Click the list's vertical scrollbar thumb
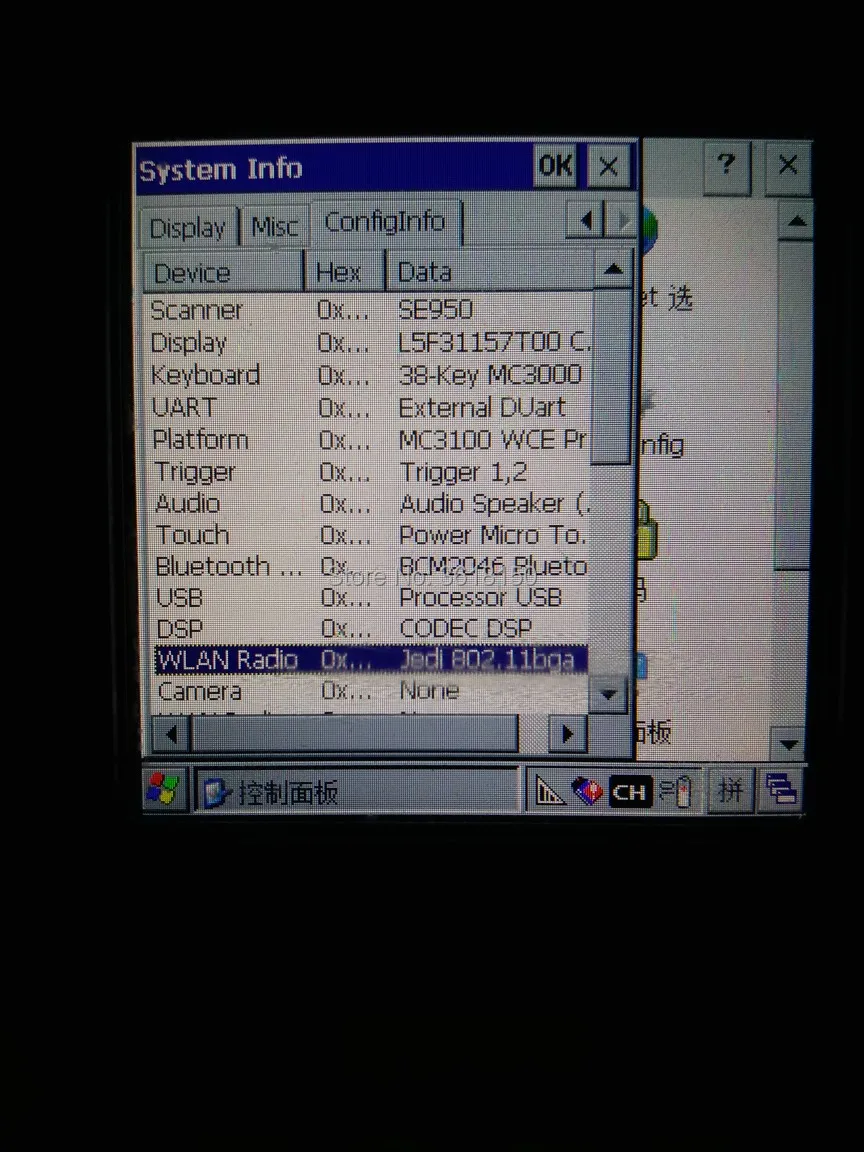 tap(611, 376)
